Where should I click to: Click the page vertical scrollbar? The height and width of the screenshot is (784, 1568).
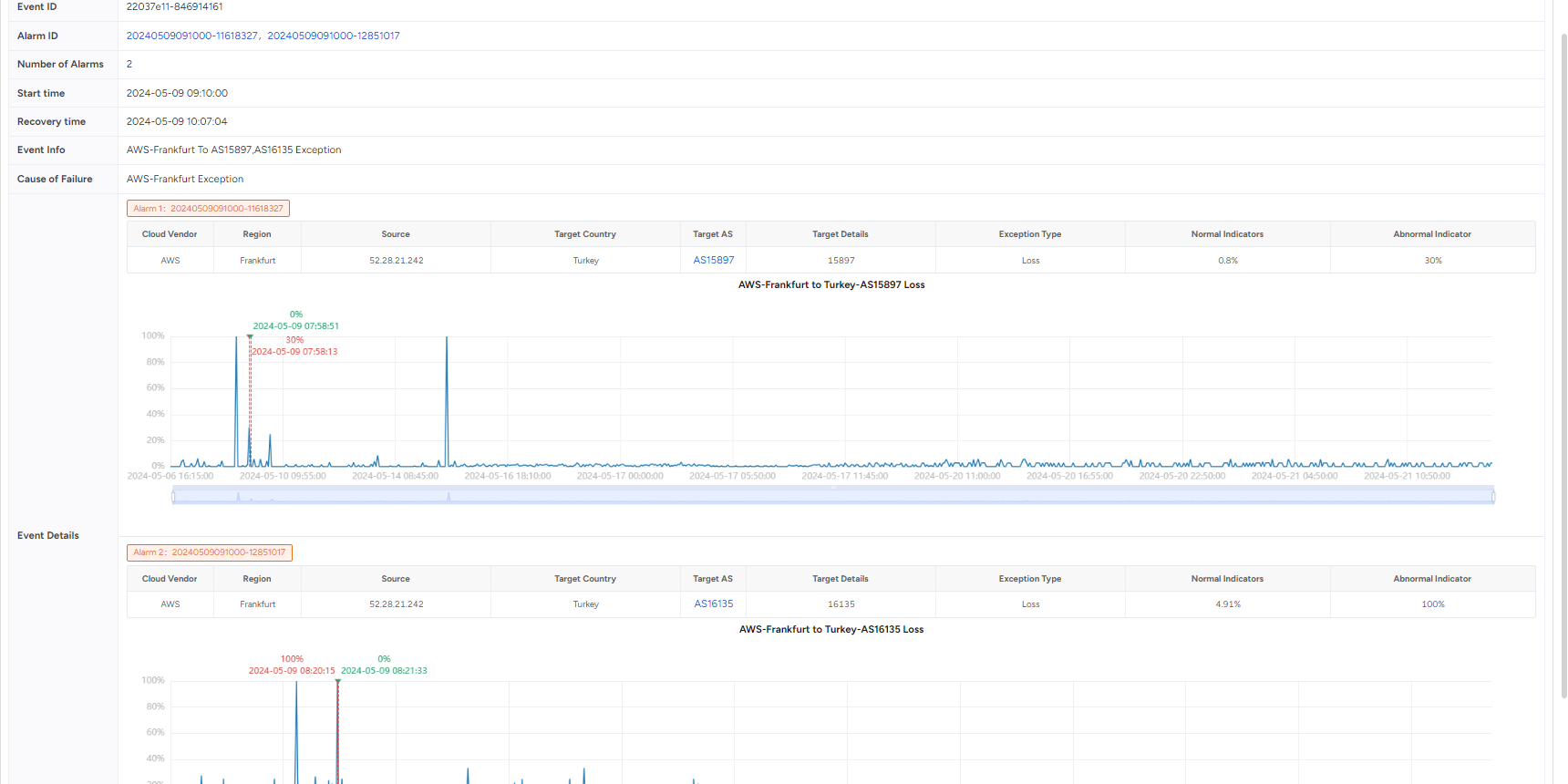pos(1563,365)
